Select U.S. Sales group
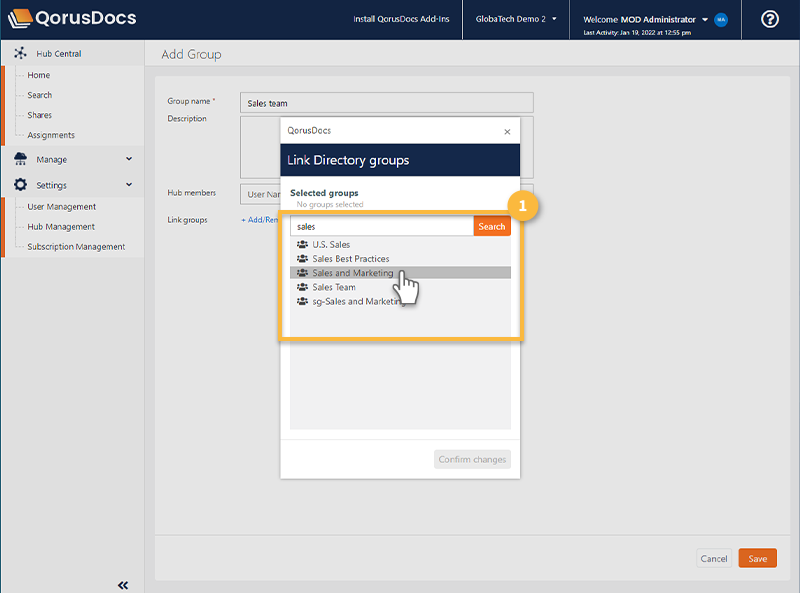800x593 pixels. point(400,244)
